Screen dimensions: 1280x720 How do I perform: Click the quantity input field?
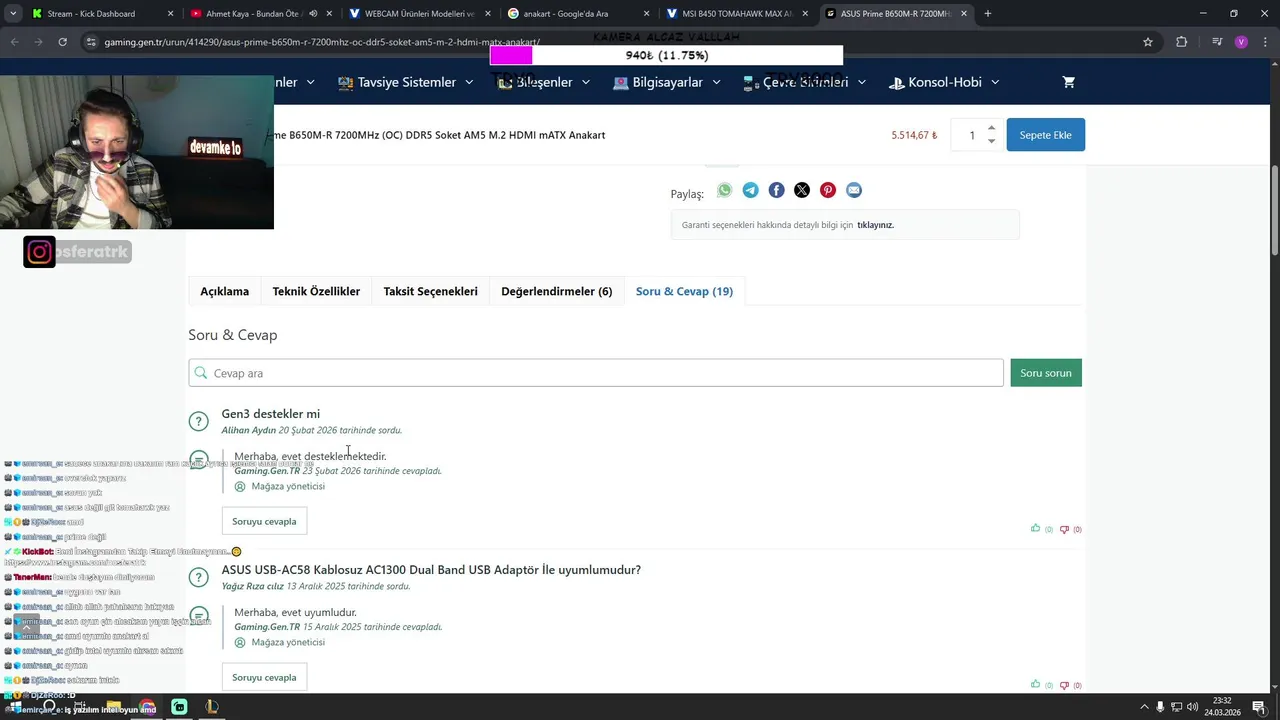[970, 135]
